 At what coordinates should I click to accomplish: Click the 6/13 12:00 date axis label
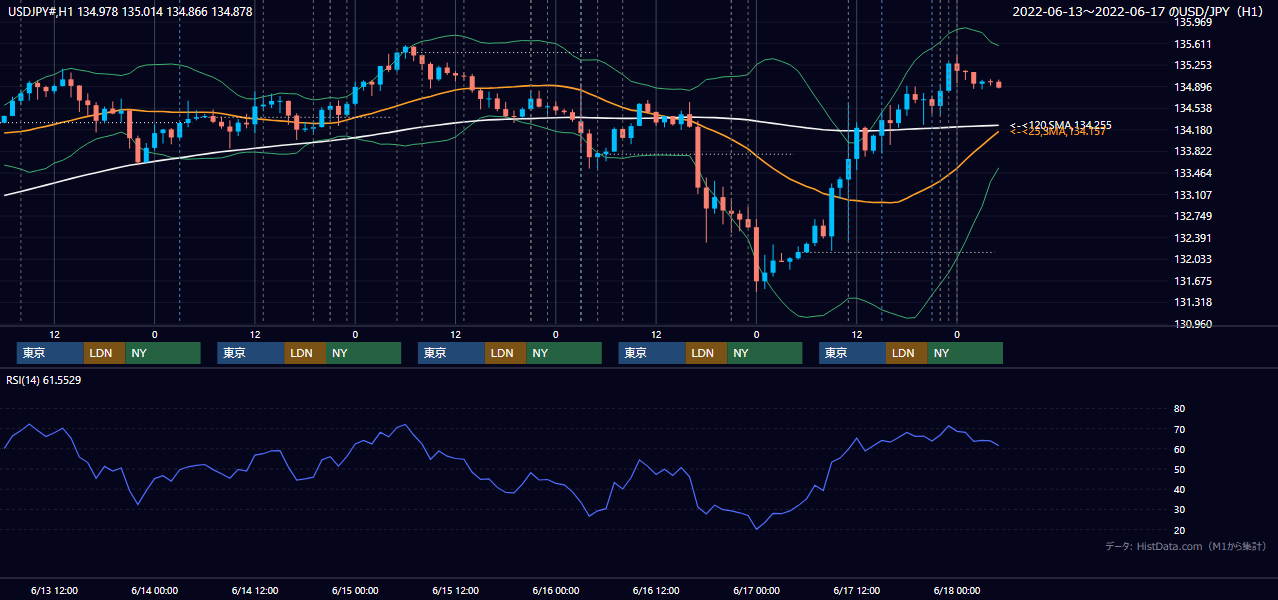pos(55,590)
